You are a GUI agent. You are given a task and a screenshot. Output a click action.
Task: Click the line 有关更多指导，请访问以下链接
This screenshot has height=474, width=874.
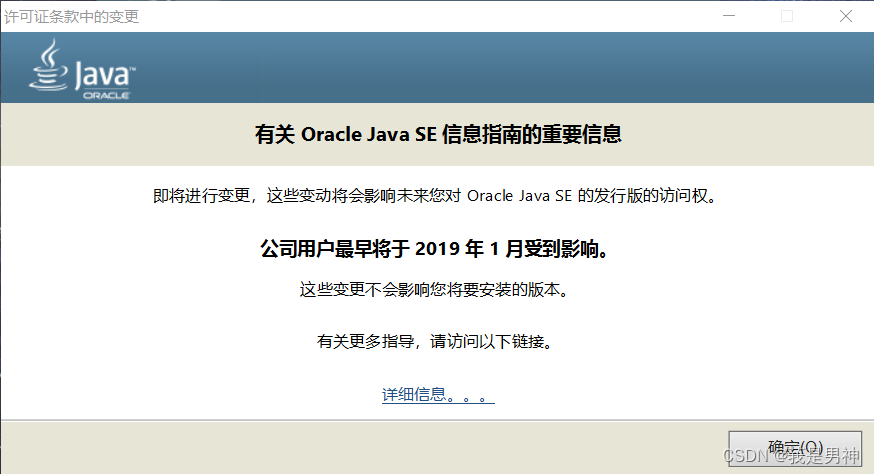(x=435, y=341)
